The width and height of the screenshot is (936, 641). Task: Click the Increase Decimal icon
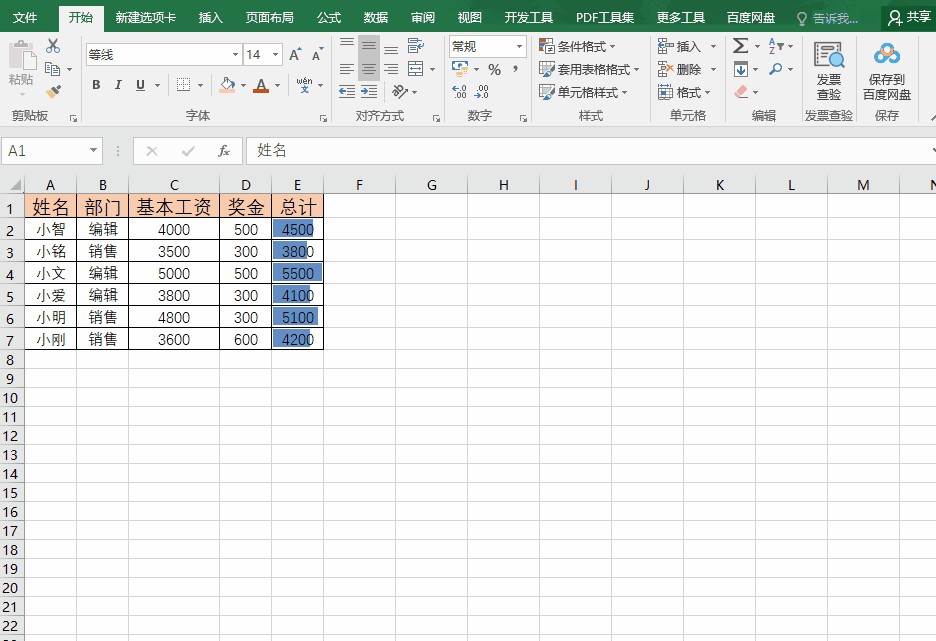coord(459,91)
